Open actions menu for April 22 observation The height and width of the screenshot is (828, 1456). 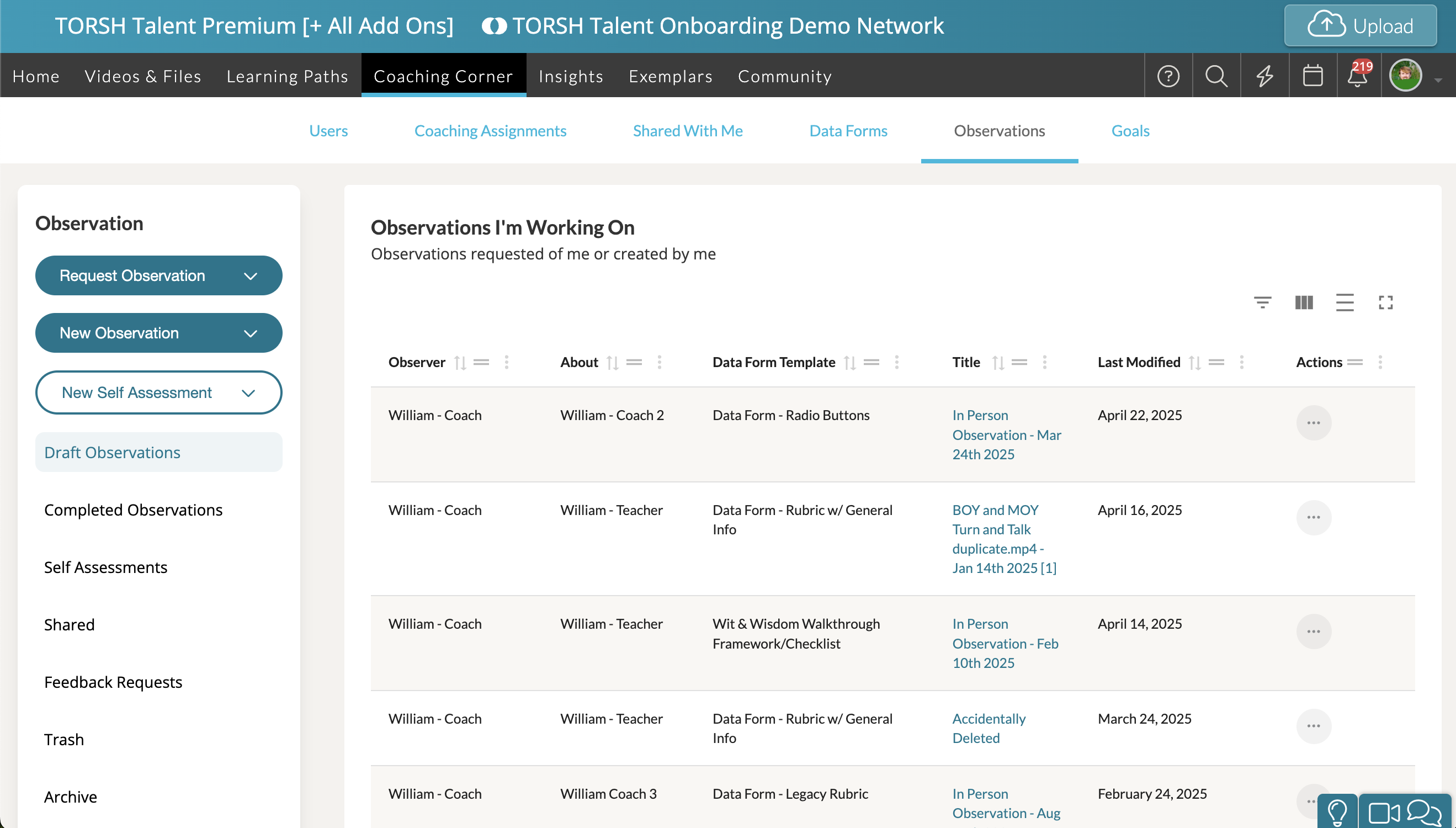coord(1313,422)
